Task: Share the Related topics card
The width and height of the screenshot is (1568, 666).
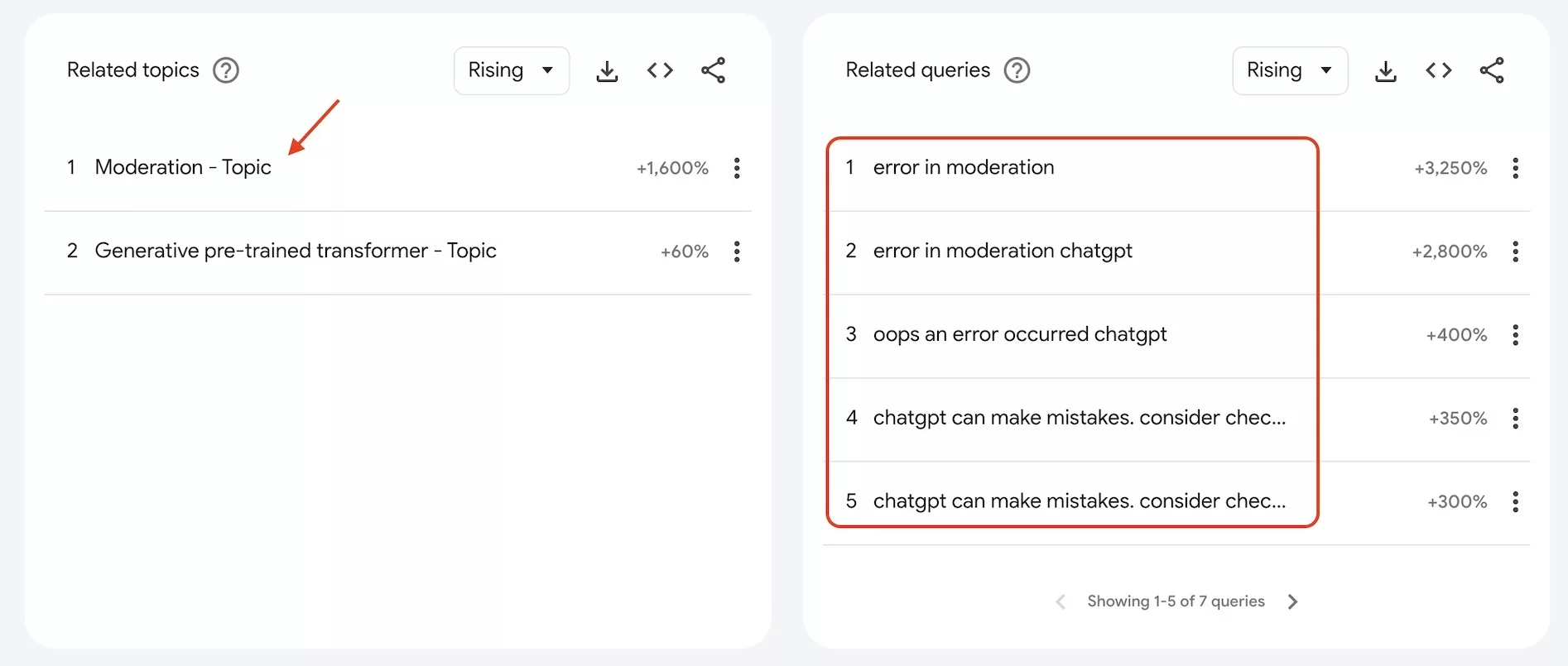Action: coord(713,71)
